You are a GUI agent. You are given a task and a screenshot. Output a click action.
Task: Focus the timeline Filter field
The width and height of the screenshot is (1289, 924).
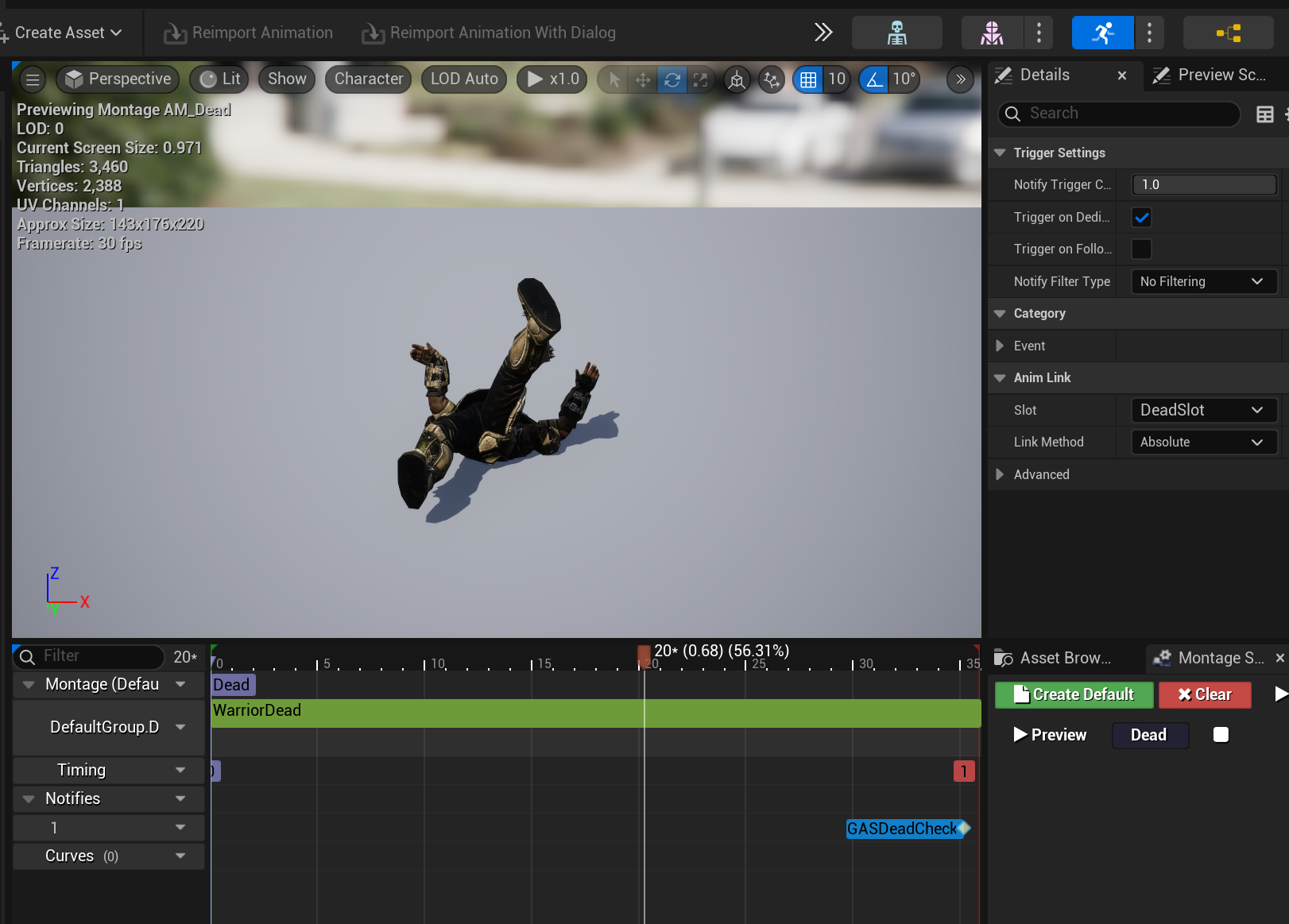89,656
